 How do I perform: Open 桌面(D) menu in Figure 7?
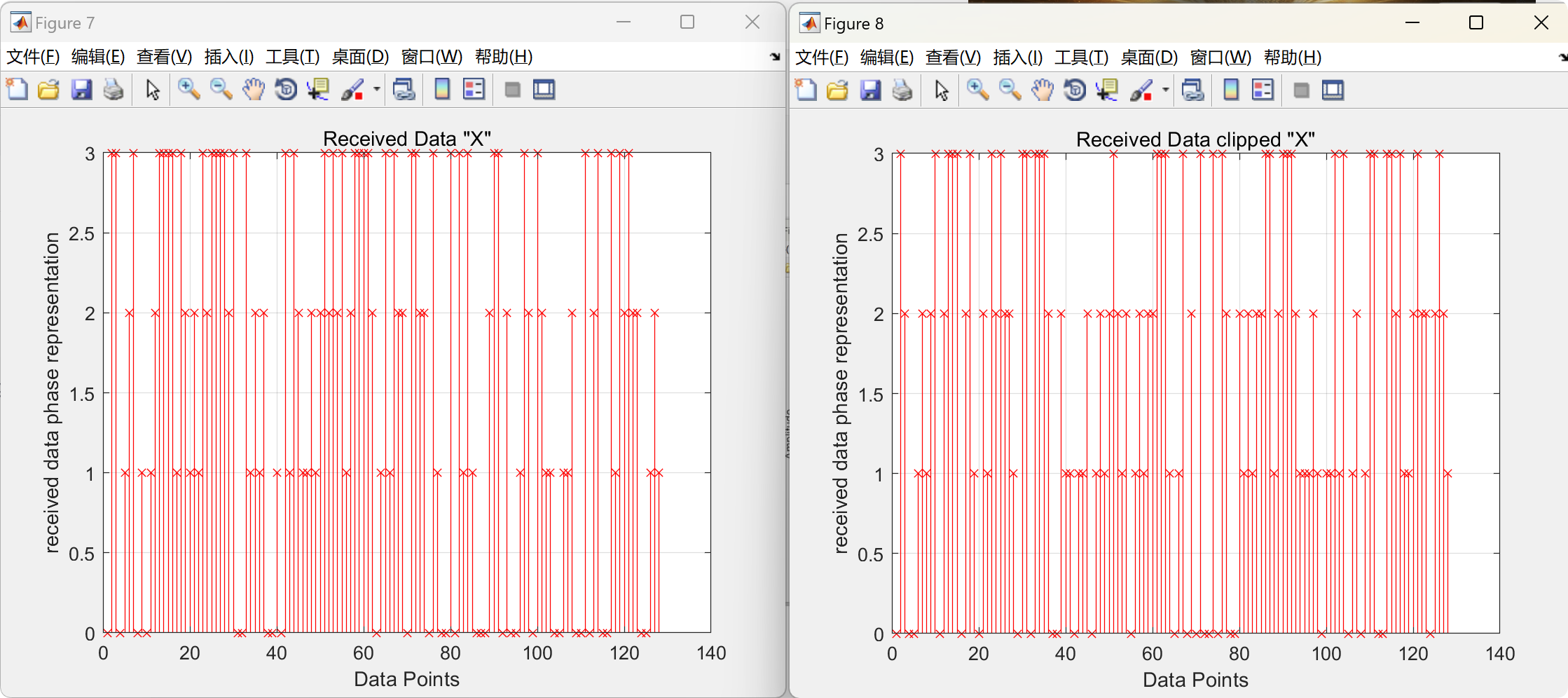coord(360,57)
